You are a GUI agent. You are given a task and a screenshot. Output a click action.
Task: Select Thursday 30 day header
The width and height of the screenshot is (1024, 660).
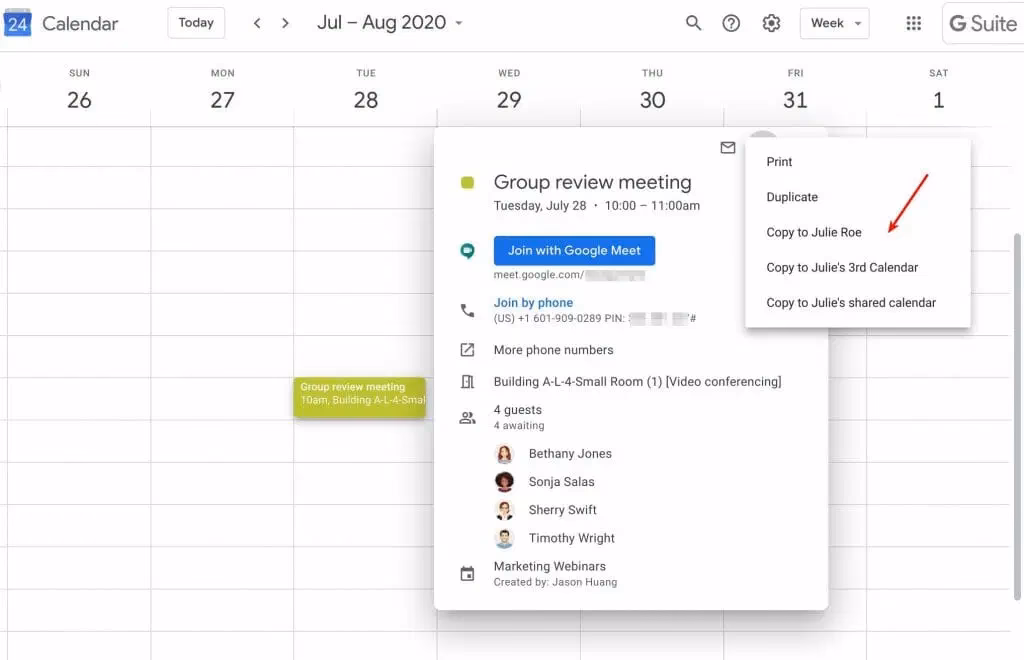click(652, 90)
